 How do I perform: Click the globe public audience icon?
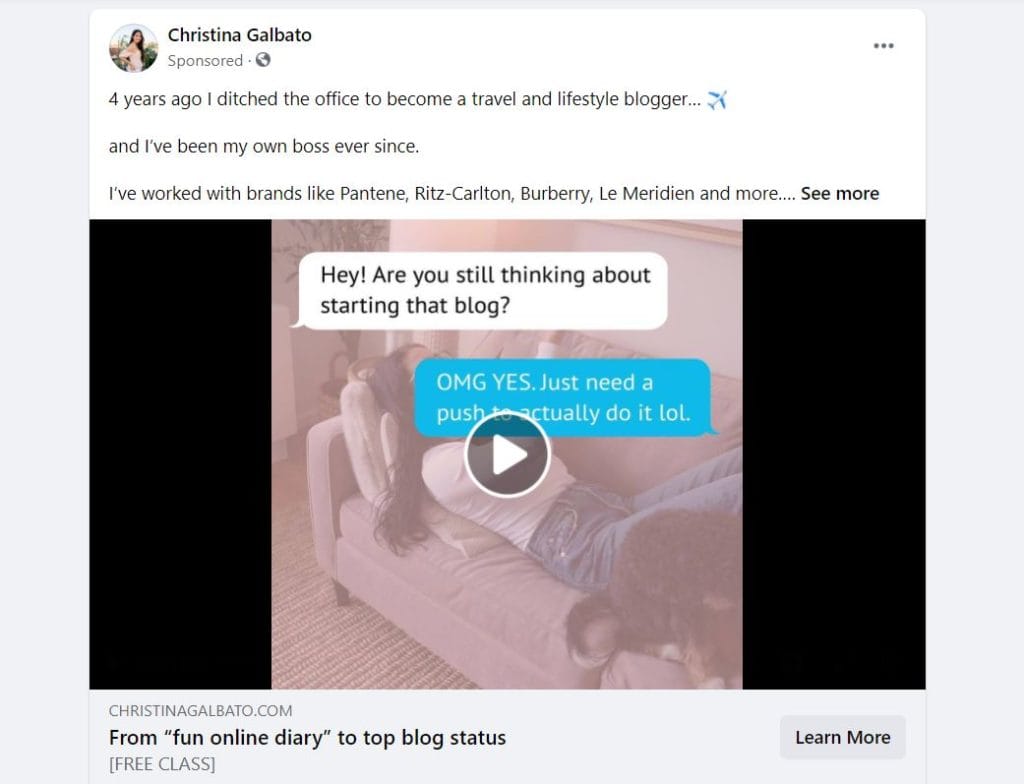click(263, 61)
